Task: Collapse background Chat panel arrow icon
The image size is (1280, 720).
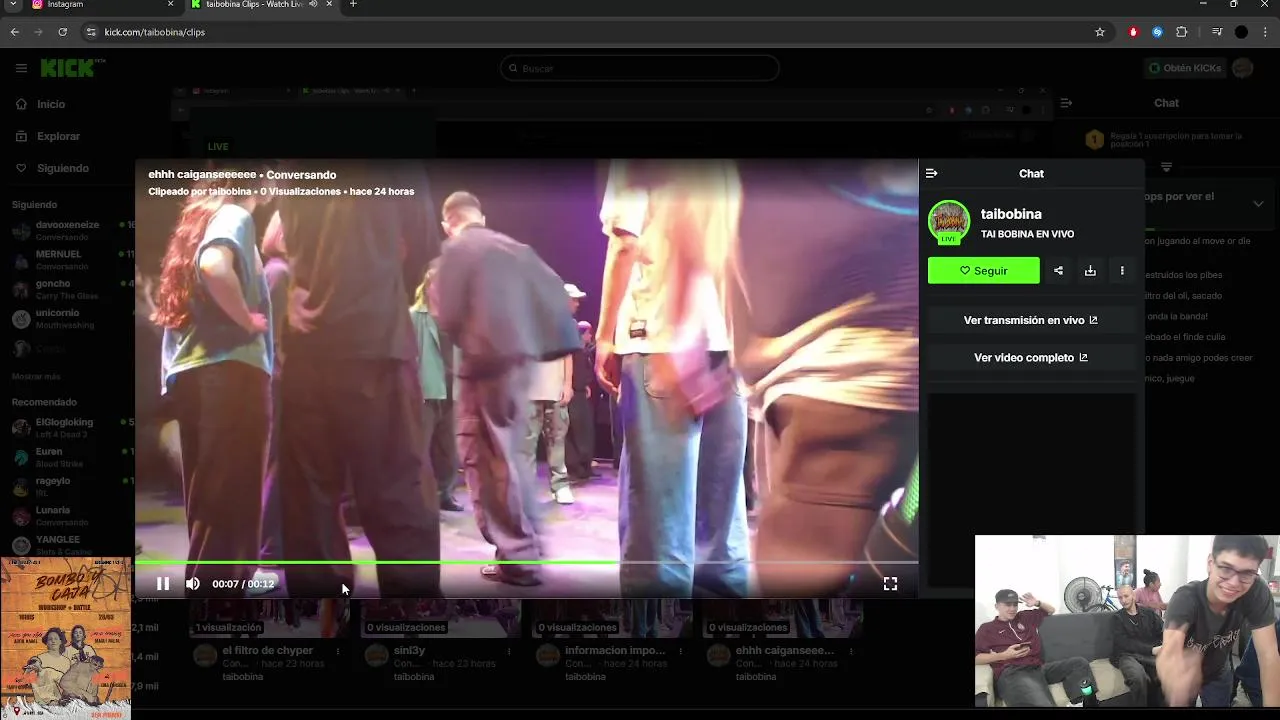Action: point(1066,103)
